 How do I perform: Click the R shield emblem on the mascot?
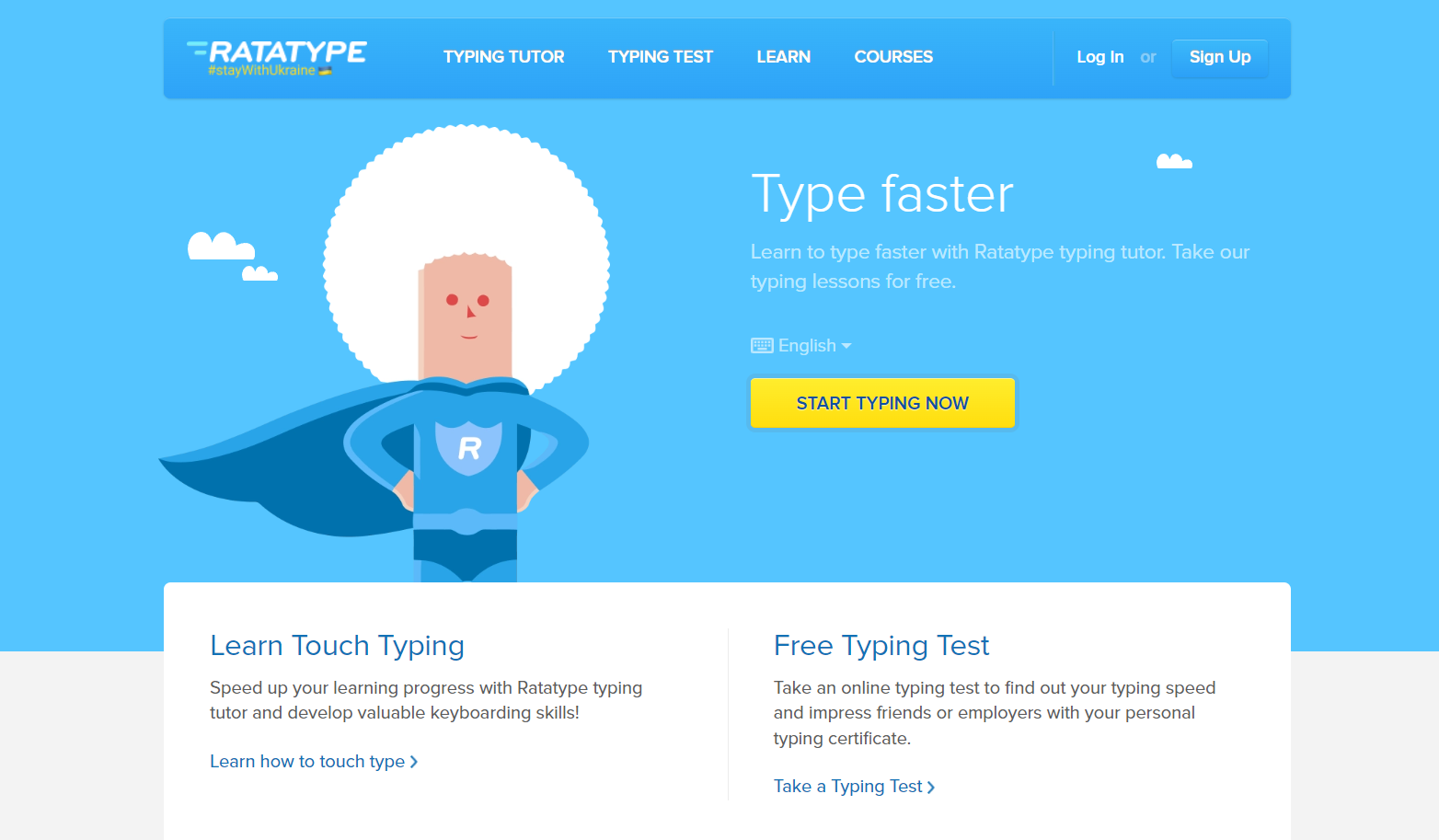469,450
